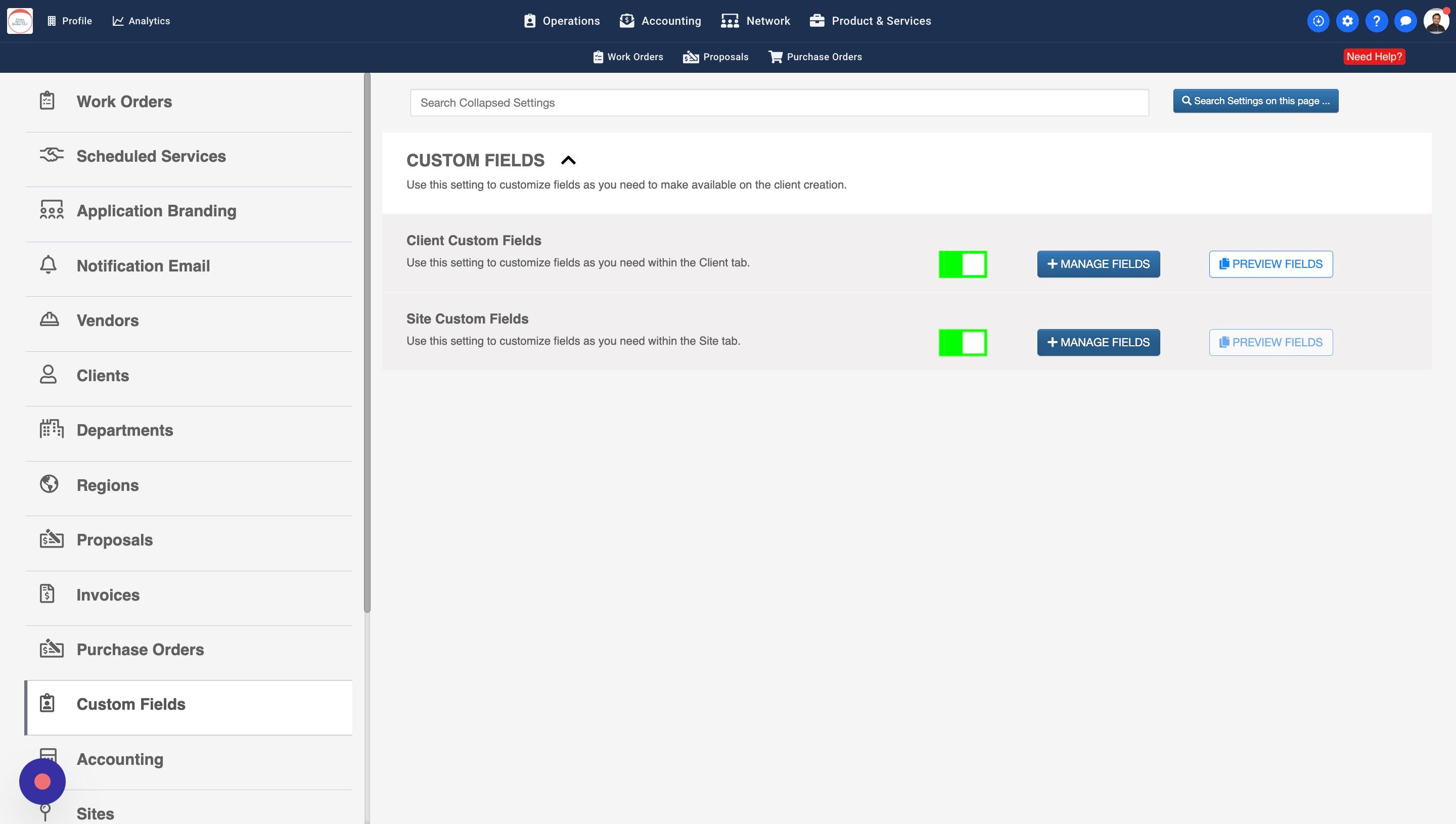
Task: Open the Network navigation menu
Action: tap(755, 21)
